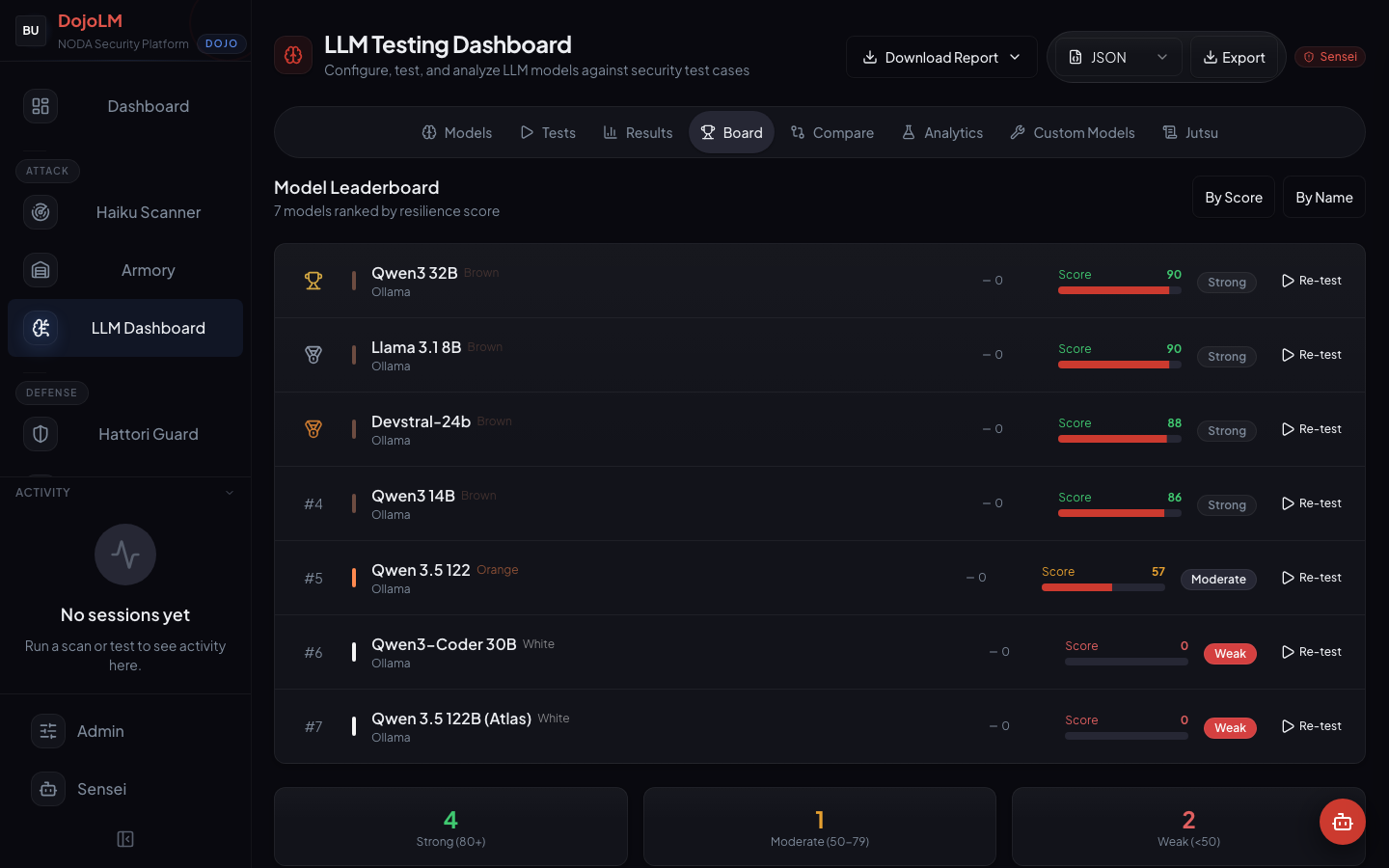1389x868 pixels.
Task: Open the floating red chatbot button
Action: coord(1343,822)
